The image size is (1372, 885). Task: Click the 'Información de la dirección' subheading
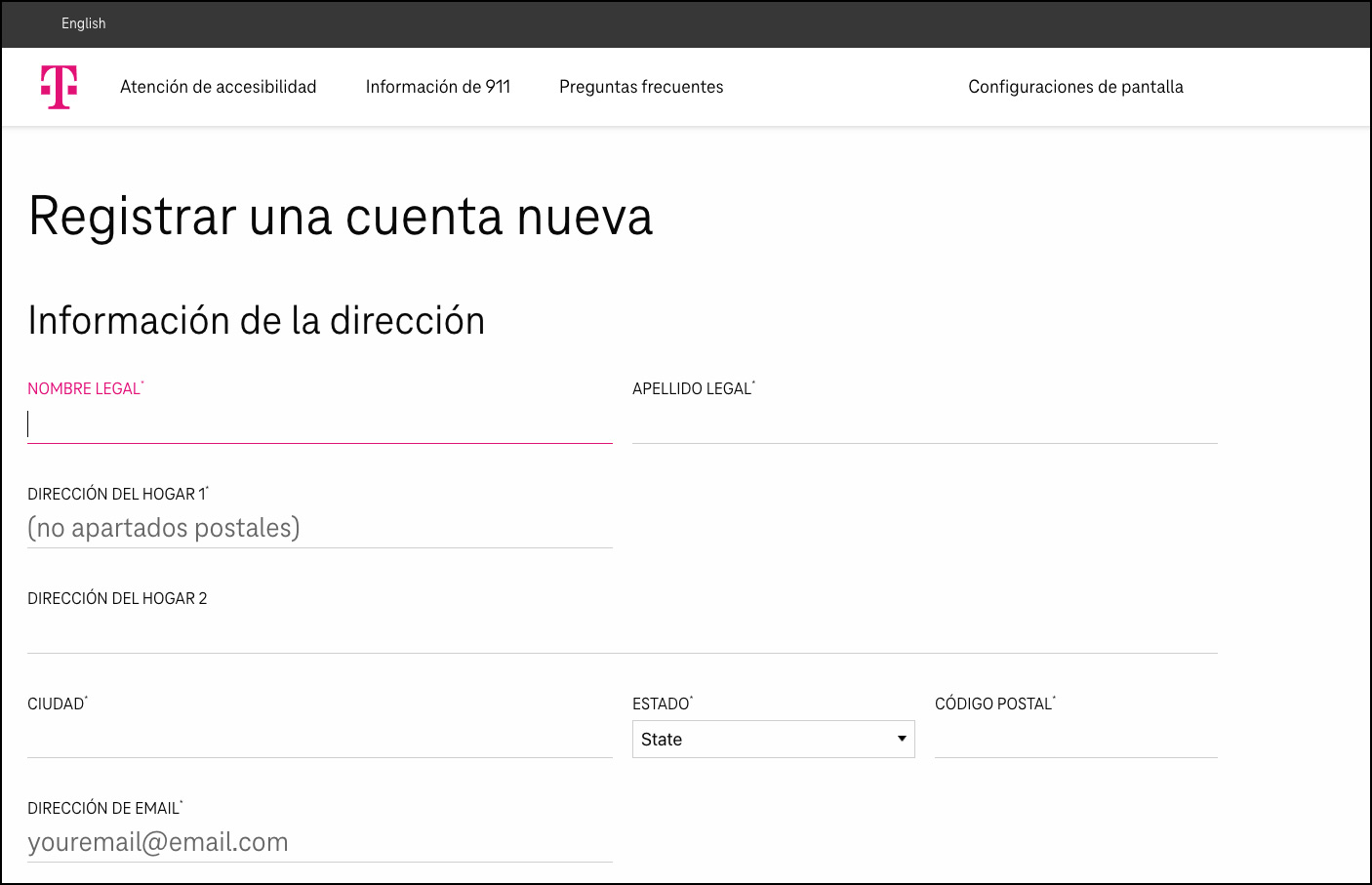257,321
